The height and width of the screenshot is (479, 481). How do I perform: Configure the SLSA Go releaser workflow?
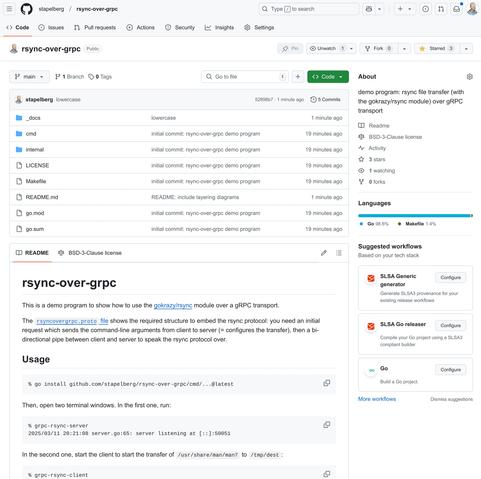tap(450, 325)
